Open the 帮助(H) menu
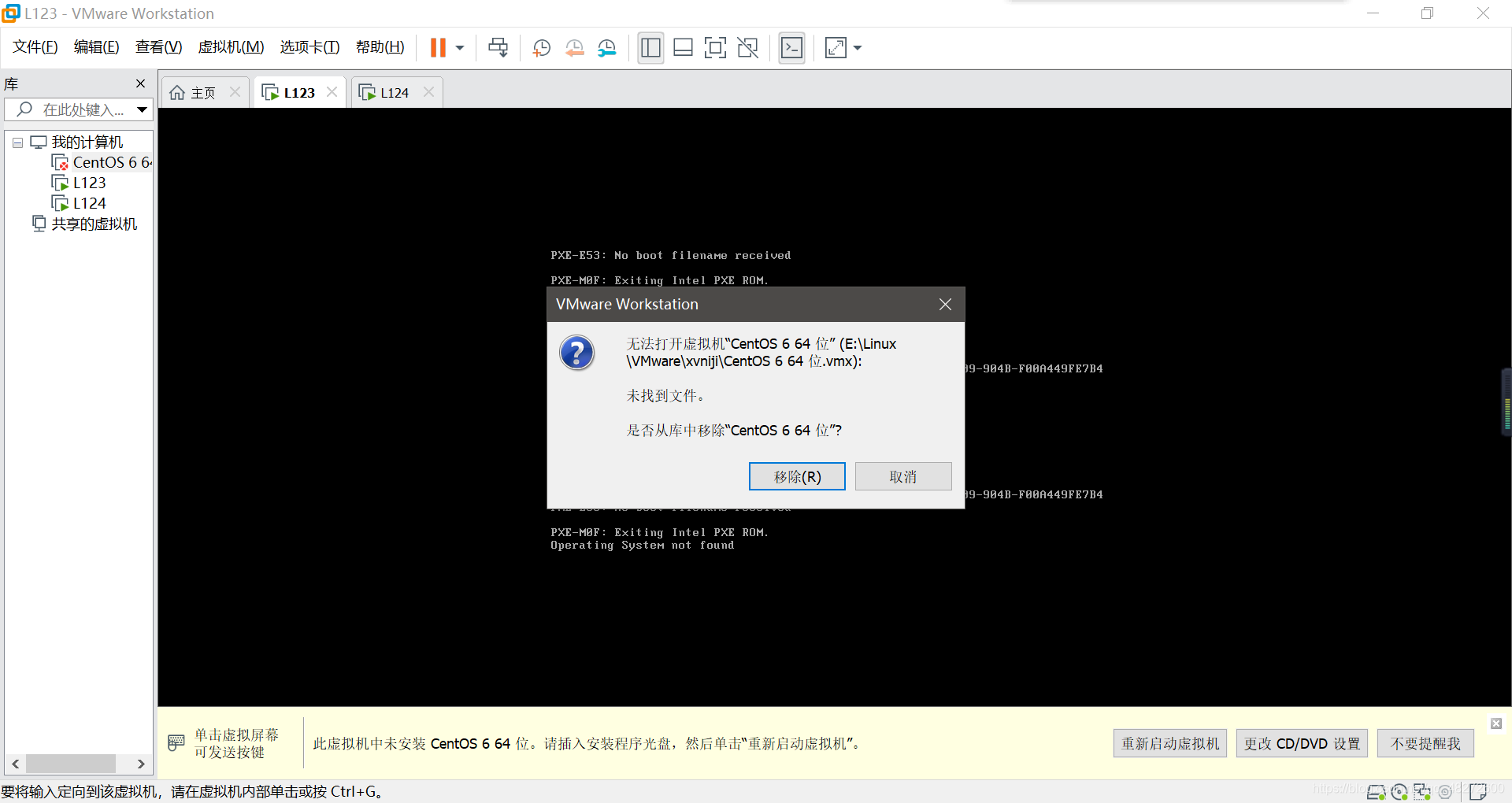 (x=380, y=47)
